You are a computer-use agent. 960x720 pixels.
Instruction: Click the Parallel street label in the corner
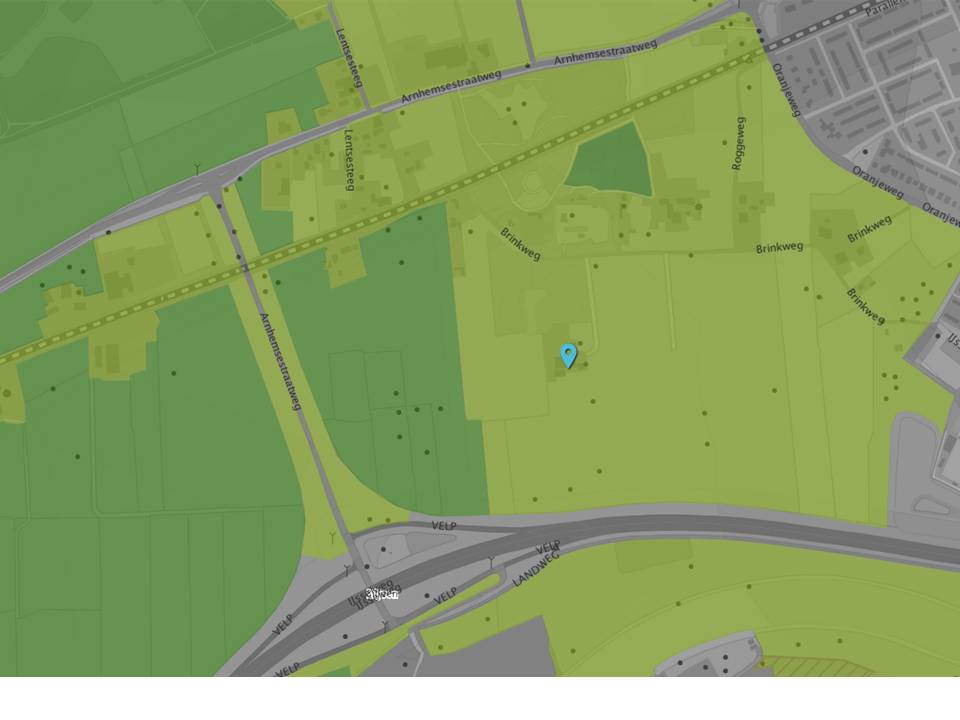tap(885, 7)
